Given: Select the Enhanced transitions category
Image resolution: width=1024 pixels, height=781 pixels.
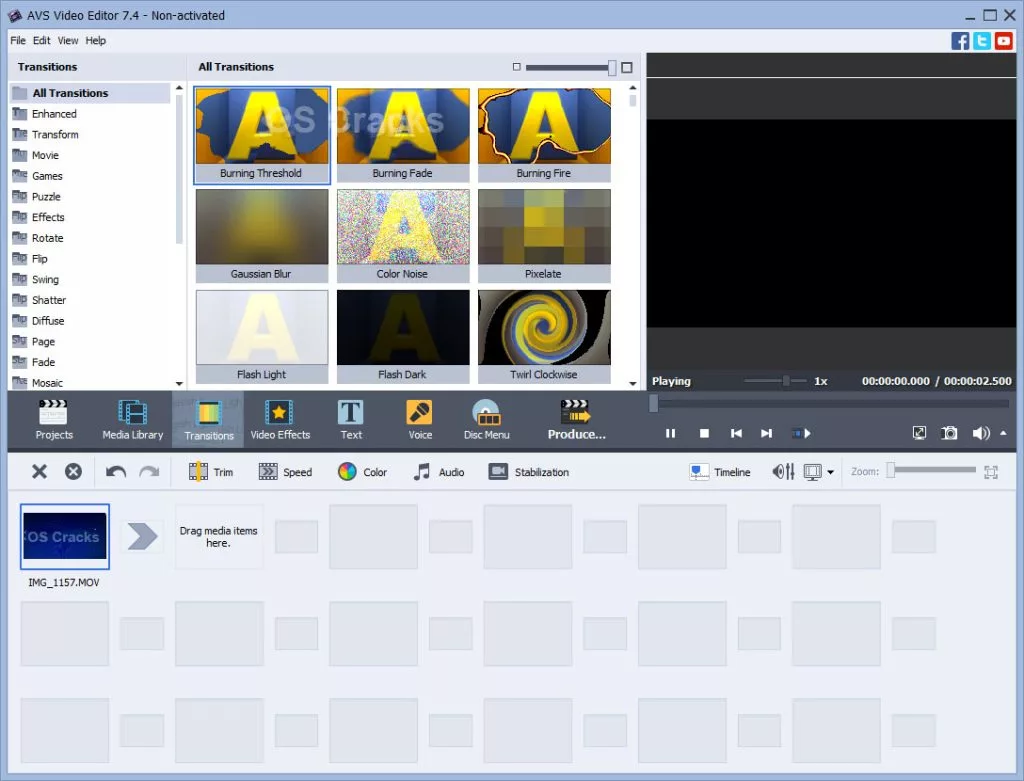Looking at the screenshot, I should click(90, 114).
